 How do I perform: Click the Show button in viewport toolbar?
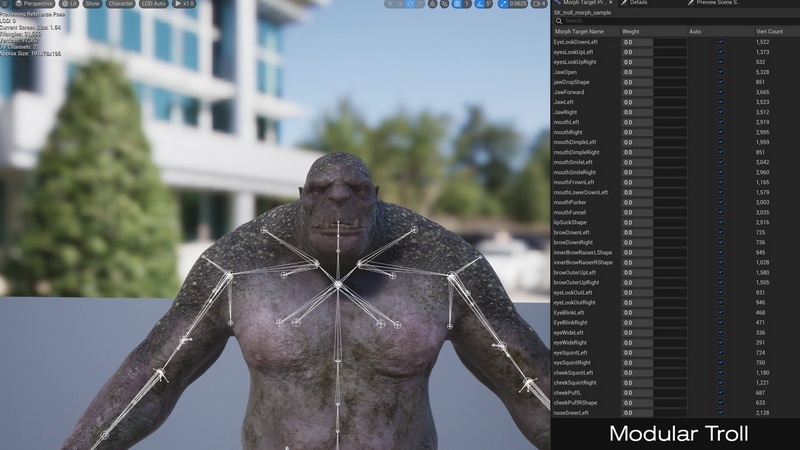pos(92,4)
